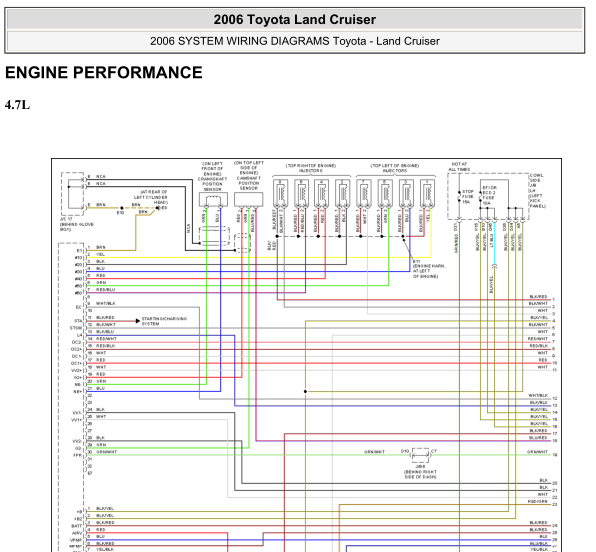Image resolution: width=596 pixels, height=552 pixels.
Task: Click the 'CRANKSHAFT POSITION SENSOR' label
Action: pos(212,184)
